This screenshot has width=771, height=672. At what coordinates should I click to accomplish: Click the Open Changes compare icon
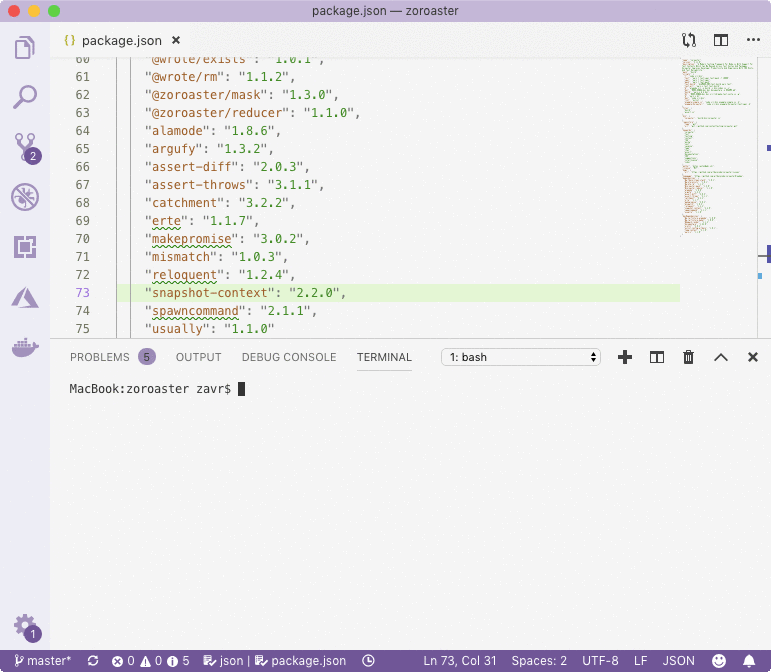[x=689, y=40]
